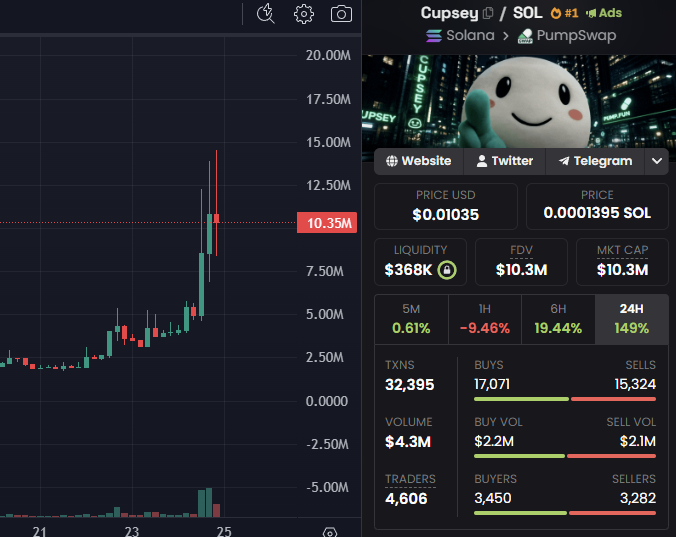
Task: Take a chart snapshot with camera icon
Action: point(341,14)
